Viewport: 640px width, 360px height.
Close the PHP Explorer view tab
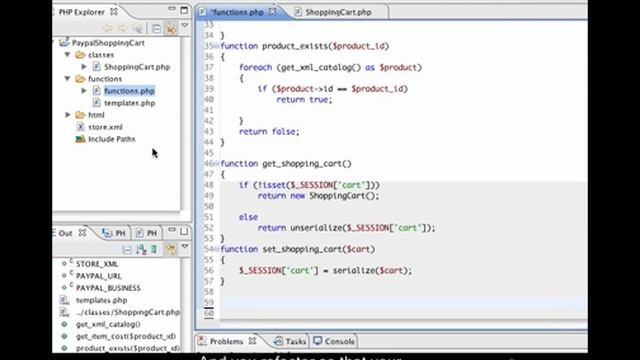point(114,12)
